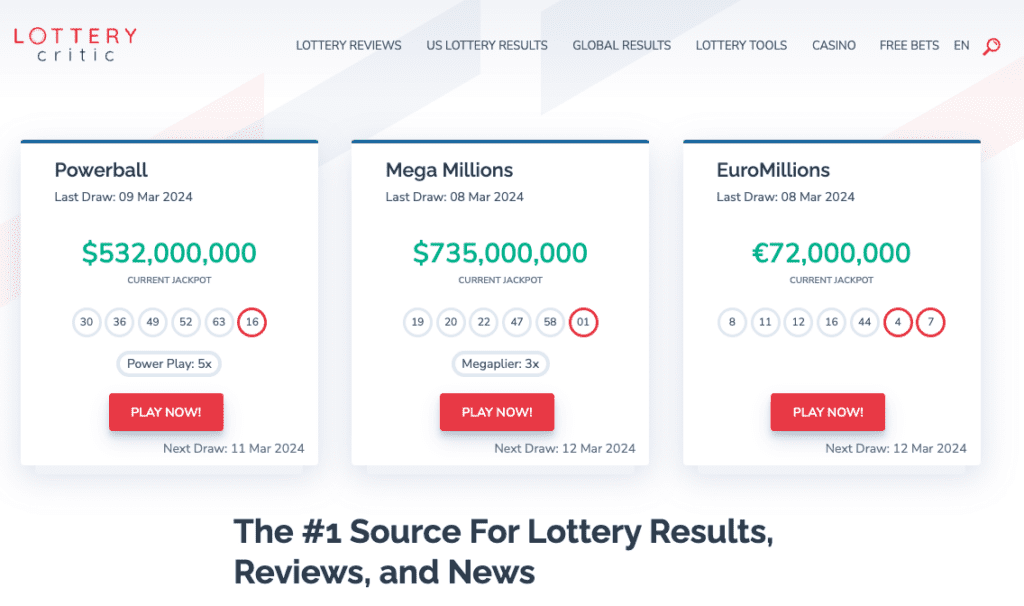The width and height of the screenshot is (1024, 606).
Task: Open the Free Bets page
Action: tap(909, 45)
